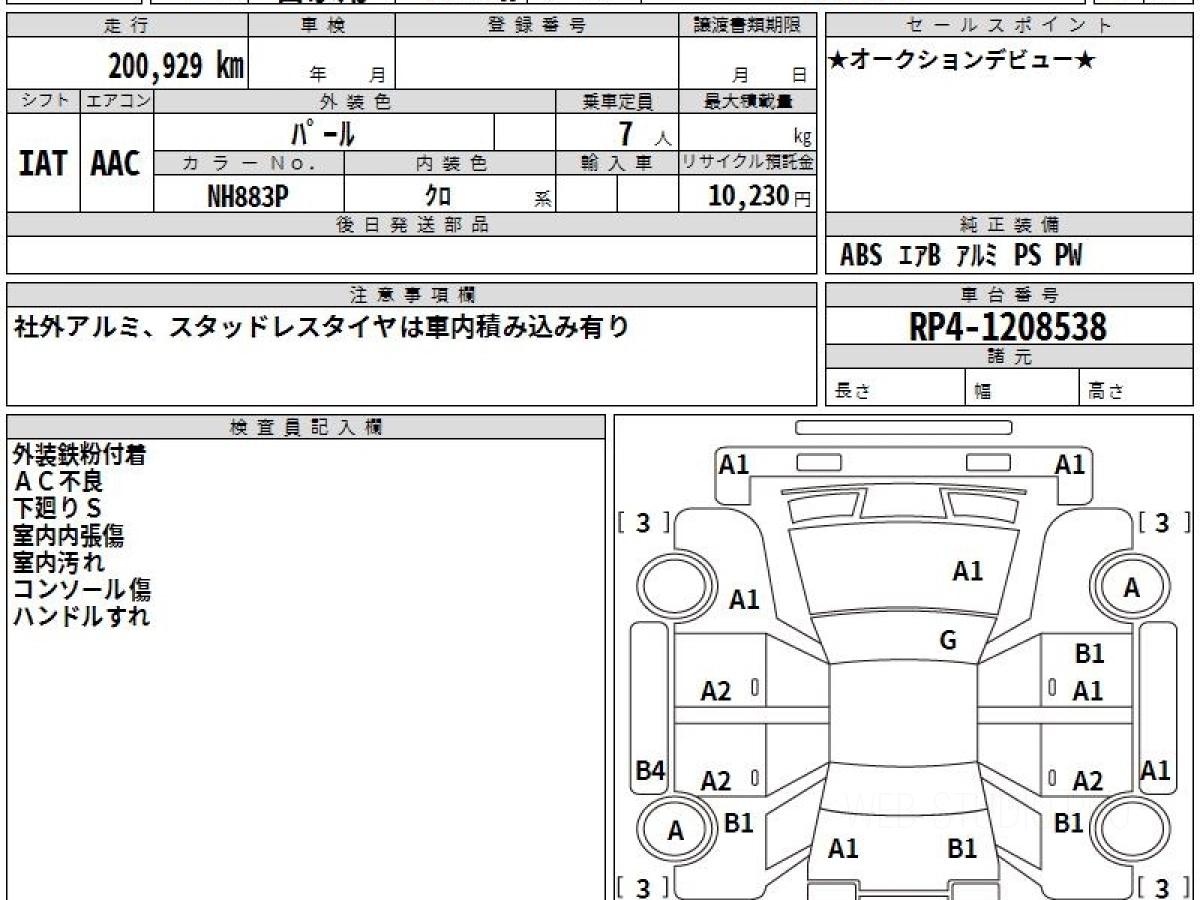Image resolution: width=1200 pixels, height=900 pixels.
Task: Select the エアB equipment entry
Action: 920,256
